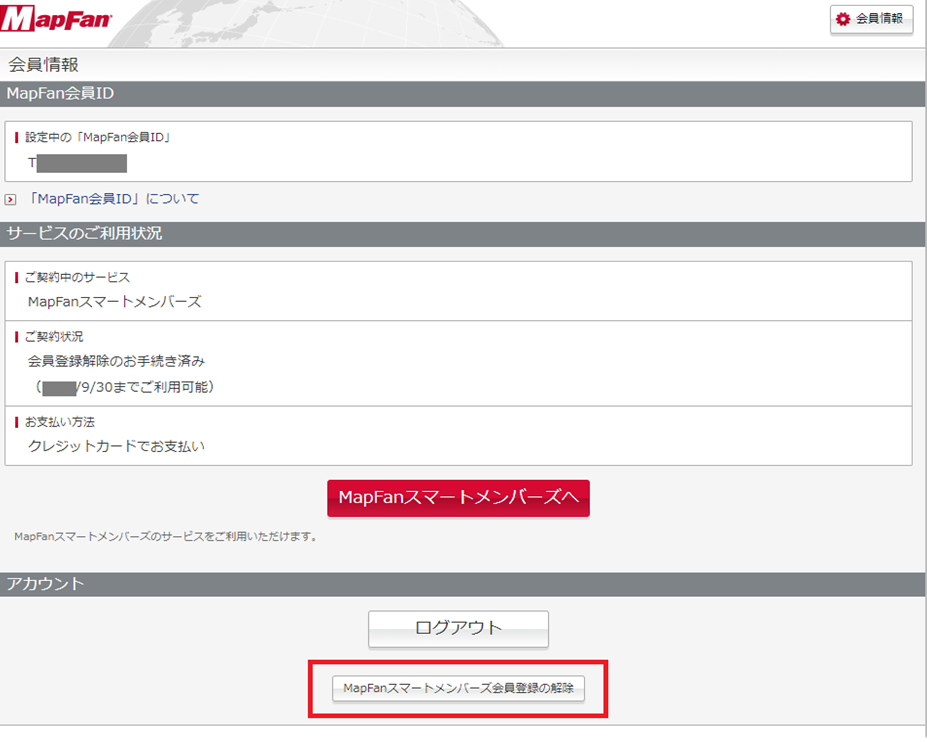
Task: Click the MapFan会員ID section header
Action: 462,93
